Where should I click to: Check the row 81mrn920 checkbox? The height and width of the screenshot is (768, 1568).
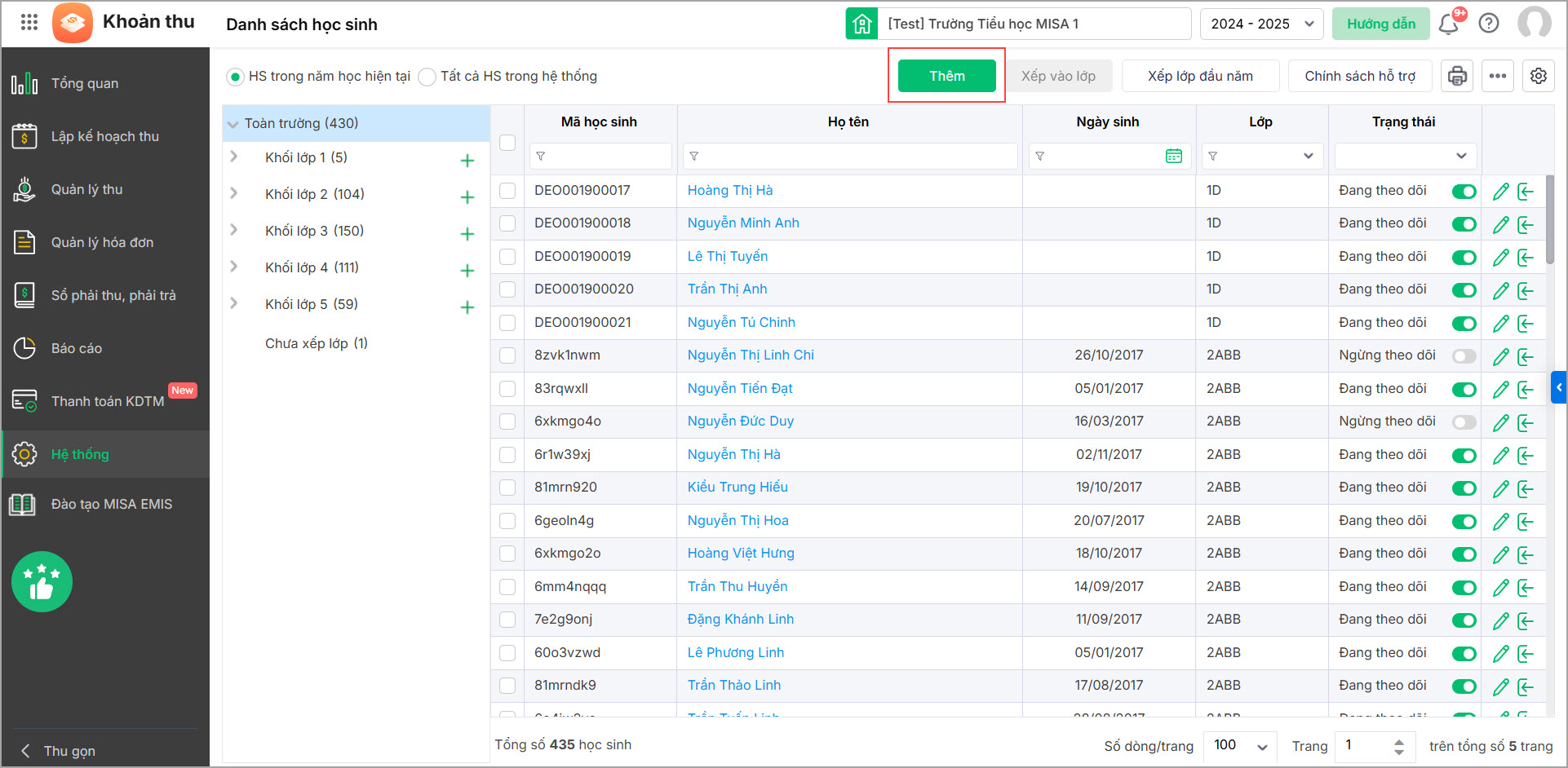pos(507,488)
